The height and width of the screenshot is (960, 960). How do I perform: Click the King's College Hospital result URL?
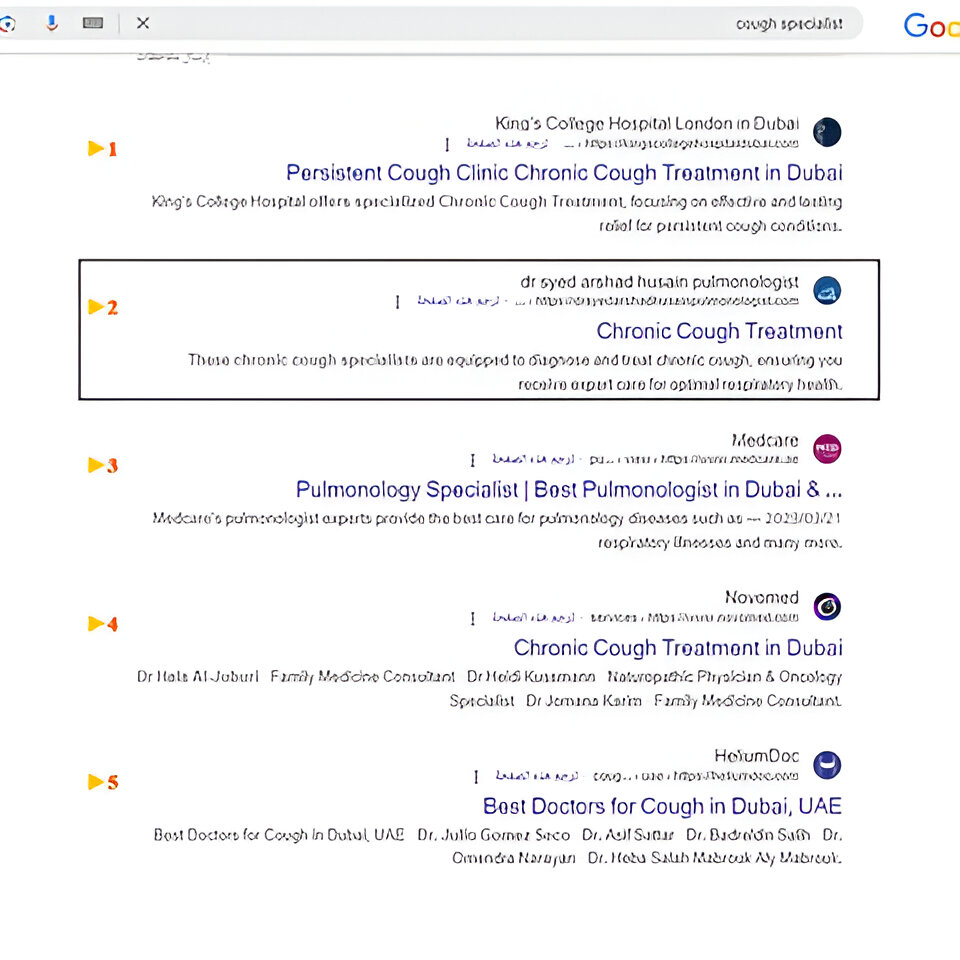681,143
